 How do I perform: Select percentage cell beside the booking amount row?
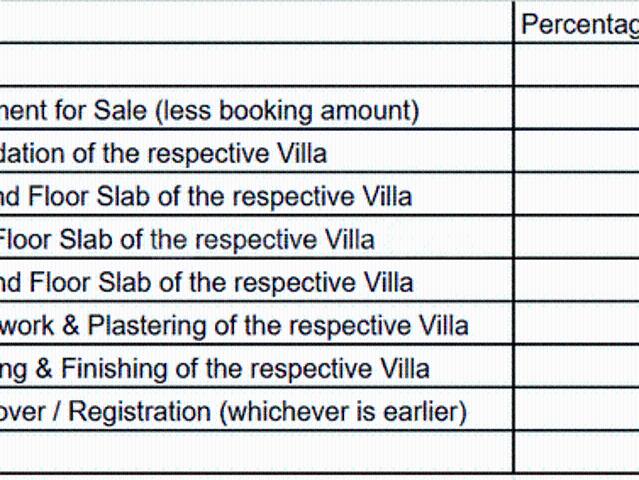(577, 110)
